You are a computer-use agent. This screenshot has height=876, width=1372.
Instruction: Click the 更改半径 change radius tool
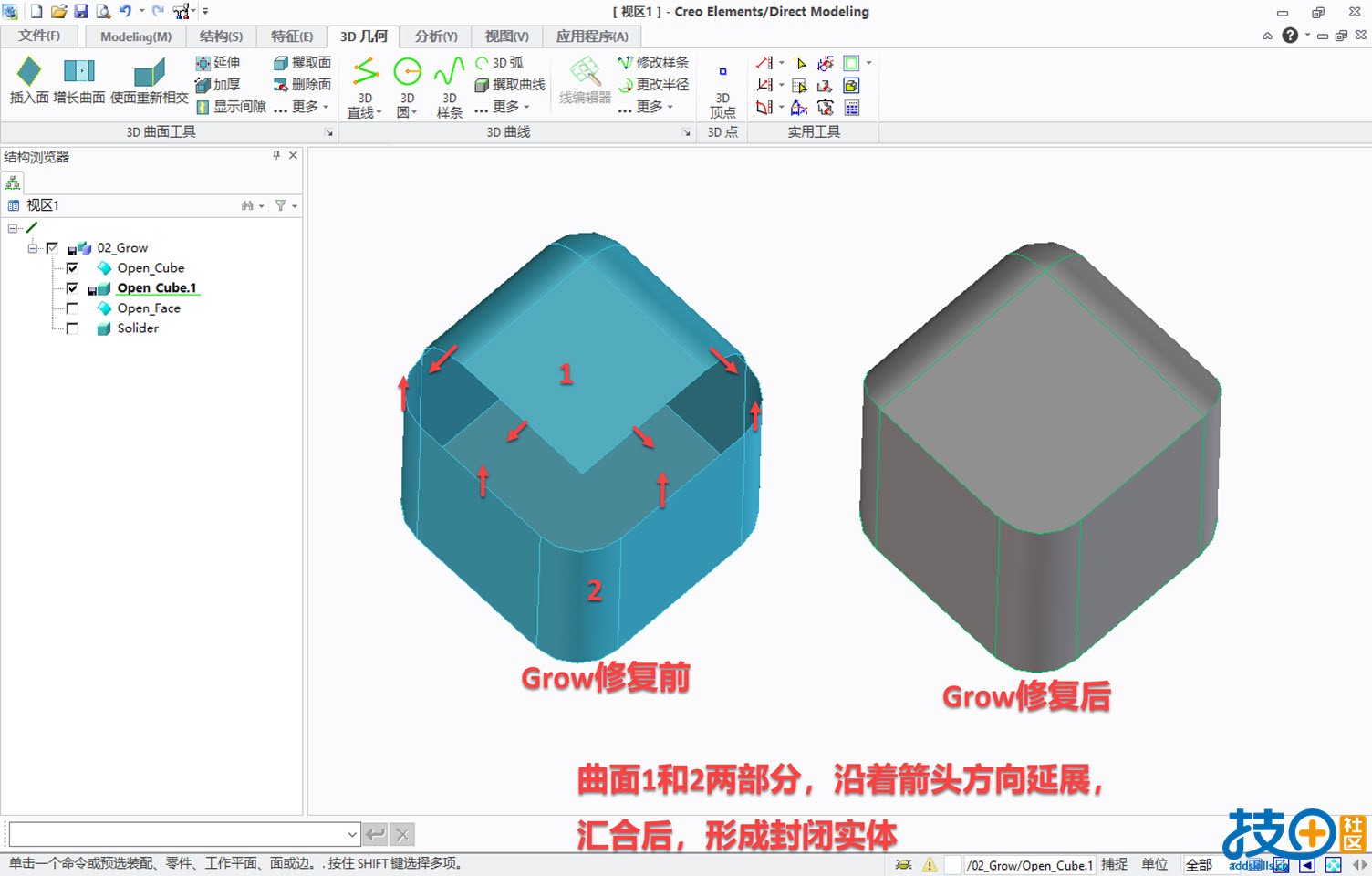click(x=653, y=85)
